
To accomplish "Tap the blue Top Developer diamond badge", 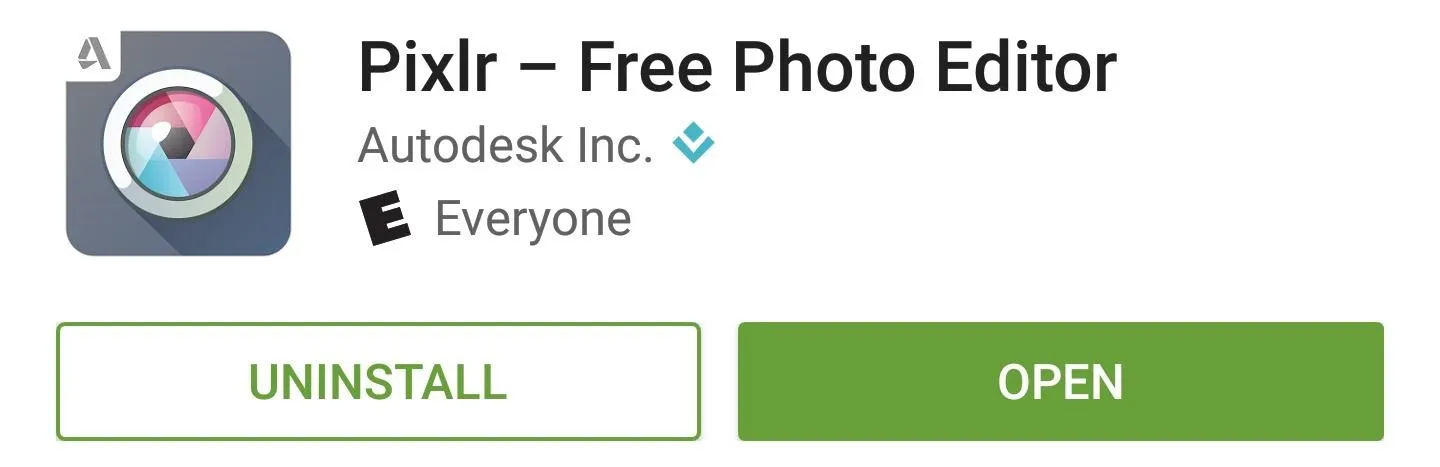I will pos(694,145).
